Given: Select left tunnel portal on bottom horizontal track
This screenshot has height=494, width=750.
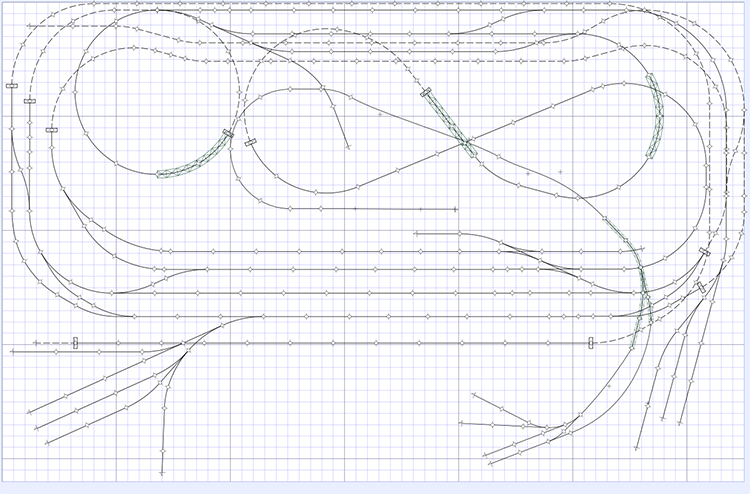Looking at the screenshot, I should (x=75, y=343).
